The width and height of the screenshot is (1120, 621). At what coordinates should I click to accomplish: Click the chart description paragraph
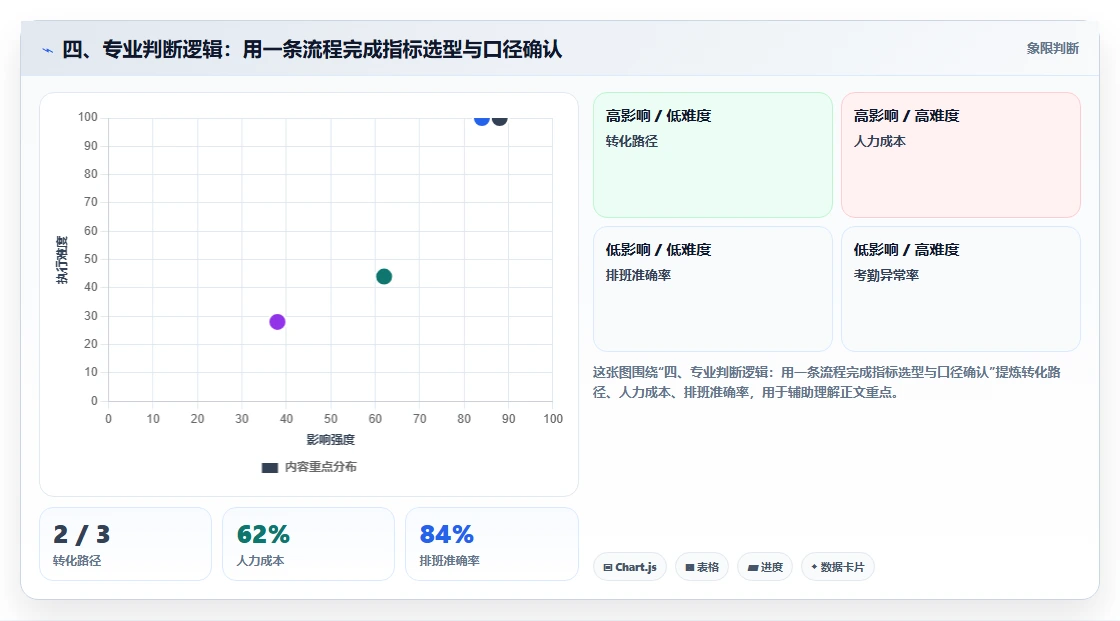click(826, 382)
